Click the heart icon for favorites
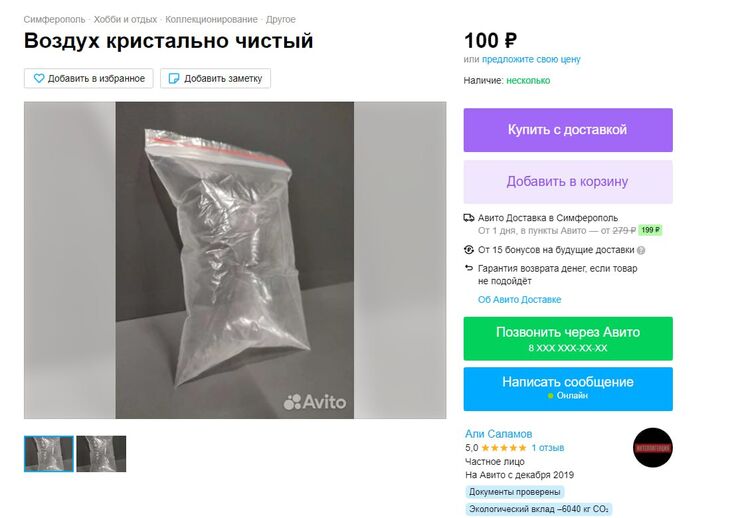The width and height of the screenshot is (730, 518). coord(39,78)
